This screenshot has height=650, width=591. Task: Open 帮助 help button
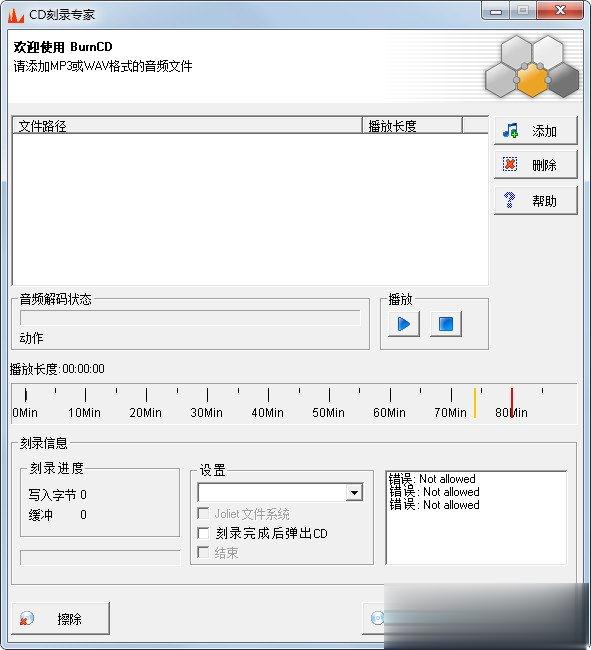pos(535,201)
